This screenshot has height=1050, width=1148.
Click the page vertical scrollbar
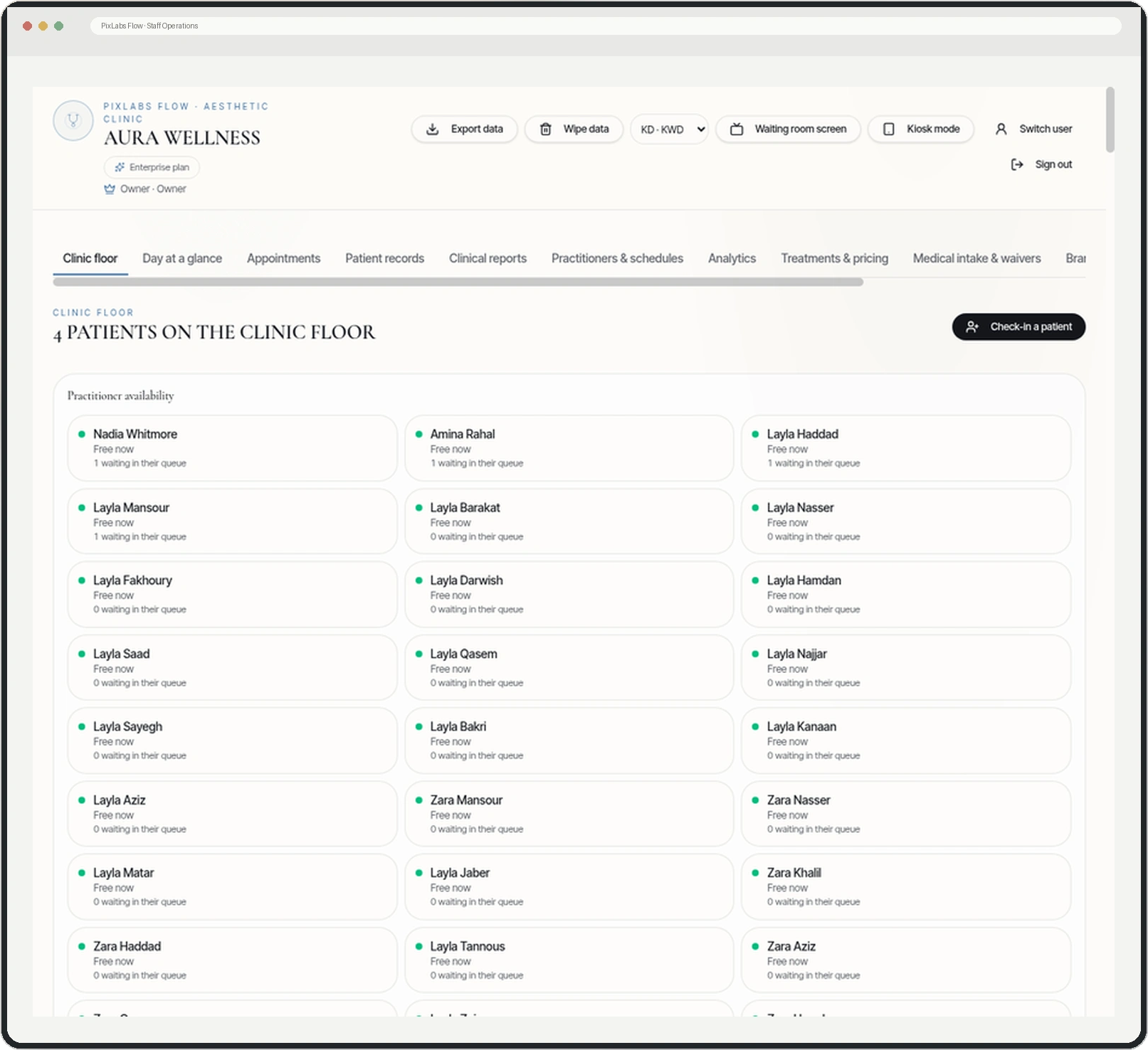pos(1110,120)
